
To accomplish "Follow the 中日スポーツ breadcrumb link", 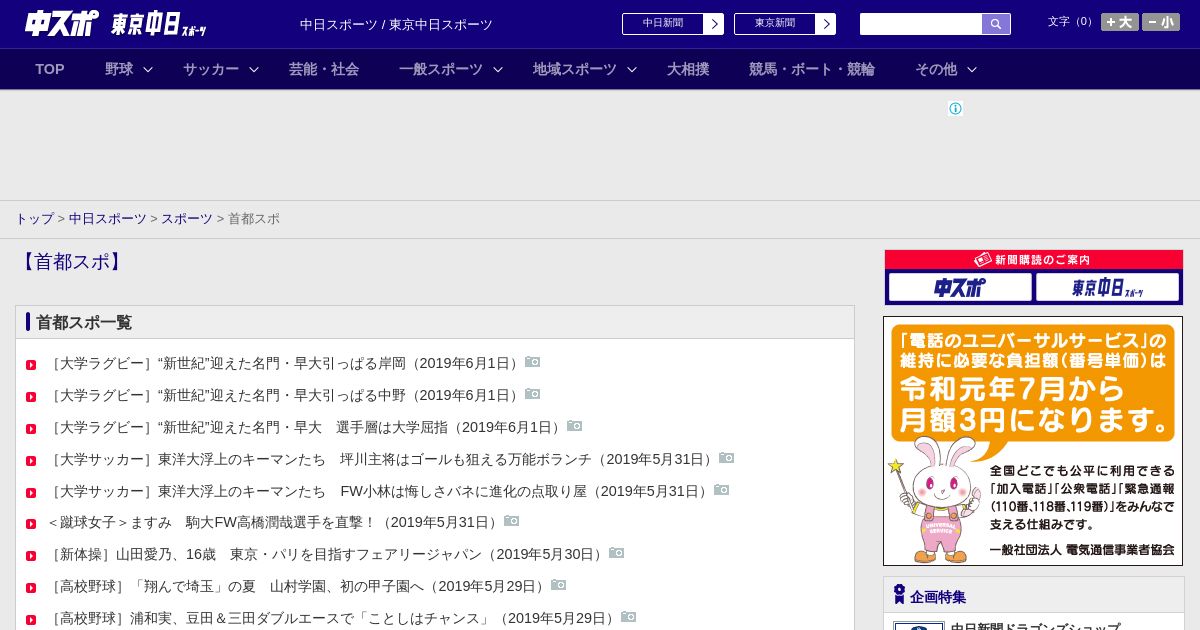I will pos(108,219).
